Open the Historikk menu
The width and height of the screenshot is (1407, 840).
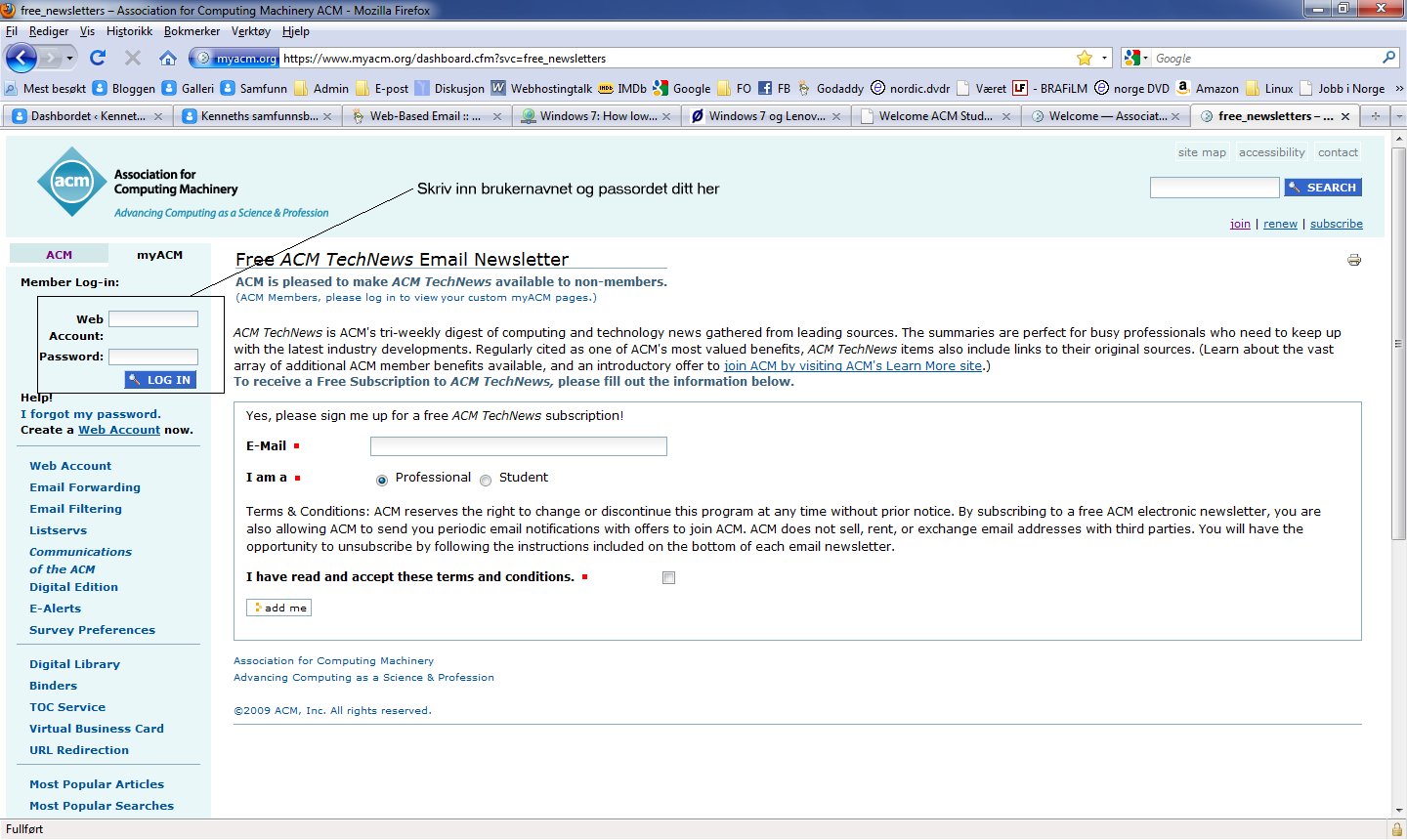pos(129,31)
